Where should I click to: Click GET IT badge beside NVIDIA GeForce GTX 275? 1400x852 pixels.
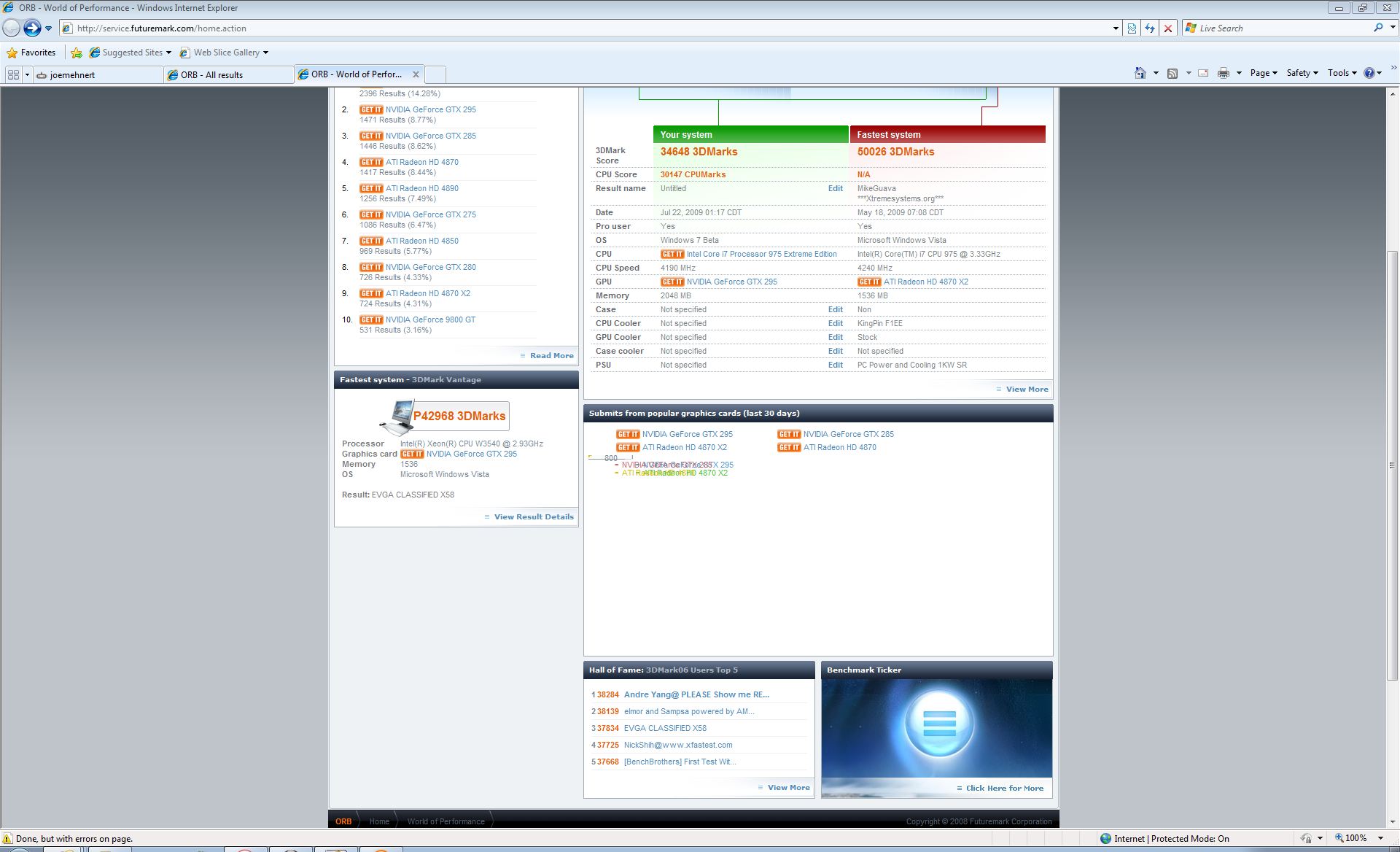tap(371, 214)
